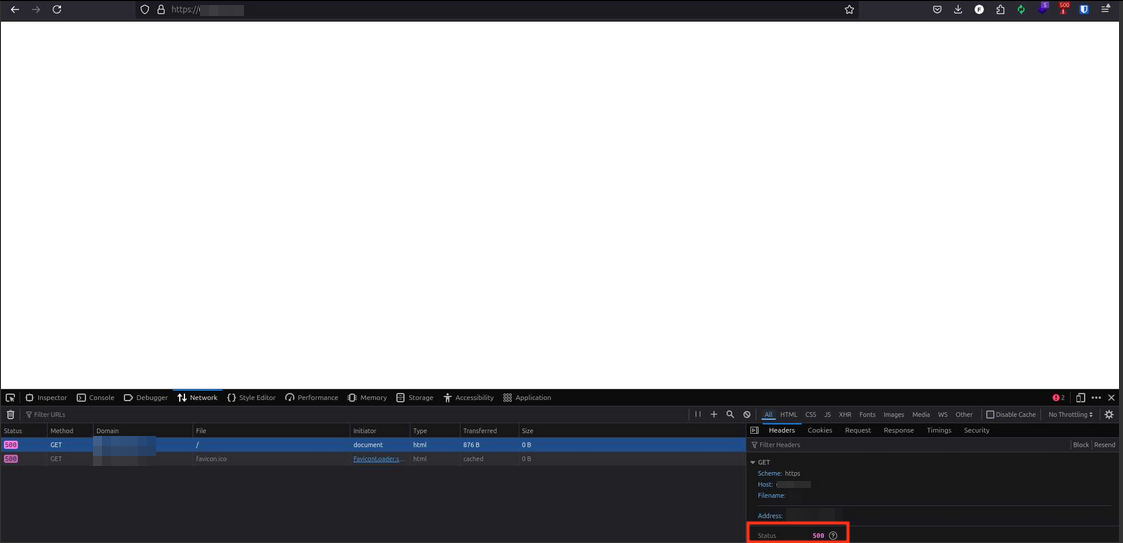Search network requests with magnifier icon
The width and height of the screenshot is (1123, 543).
[730, 415]
